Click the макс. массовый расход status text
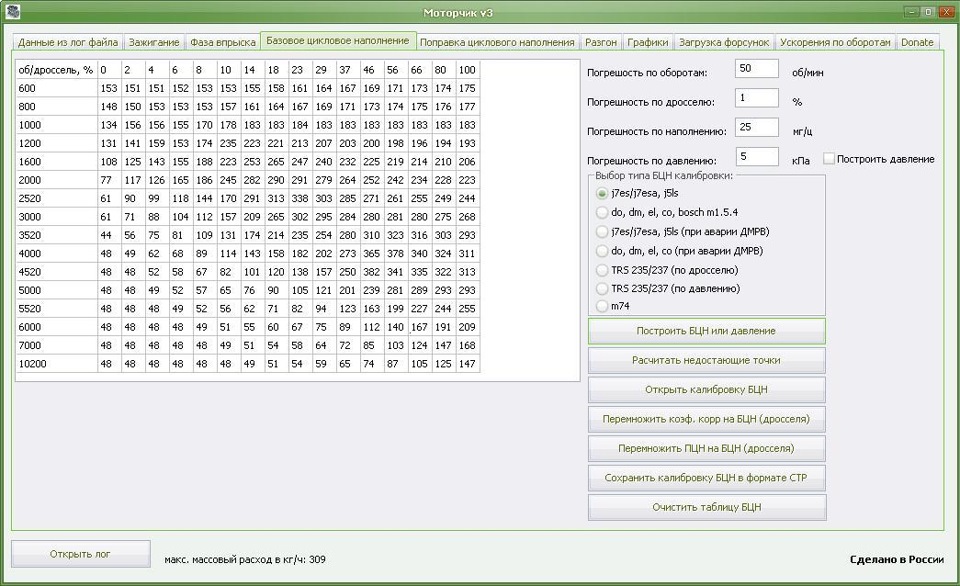The width and height of the screenshot is (960, 586). click(245, 559)
